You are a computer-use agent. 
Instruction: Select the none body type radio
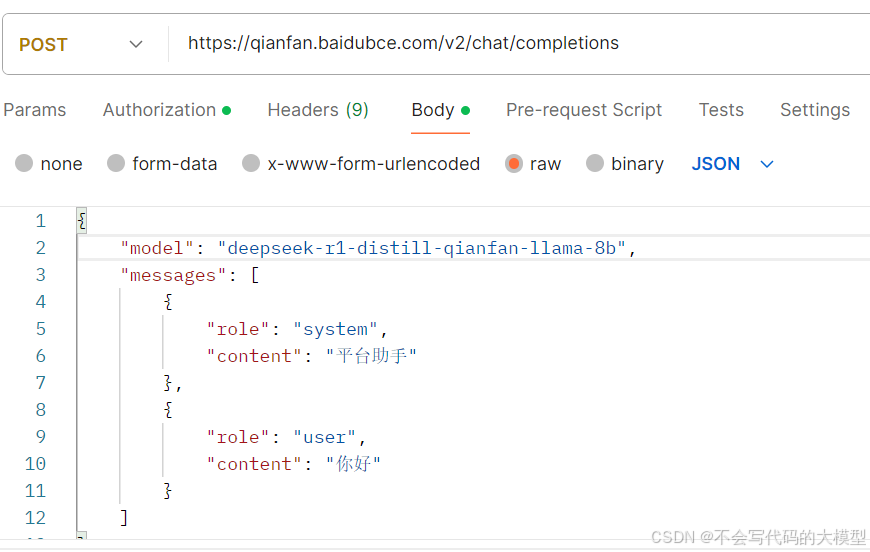pos(24,163)
